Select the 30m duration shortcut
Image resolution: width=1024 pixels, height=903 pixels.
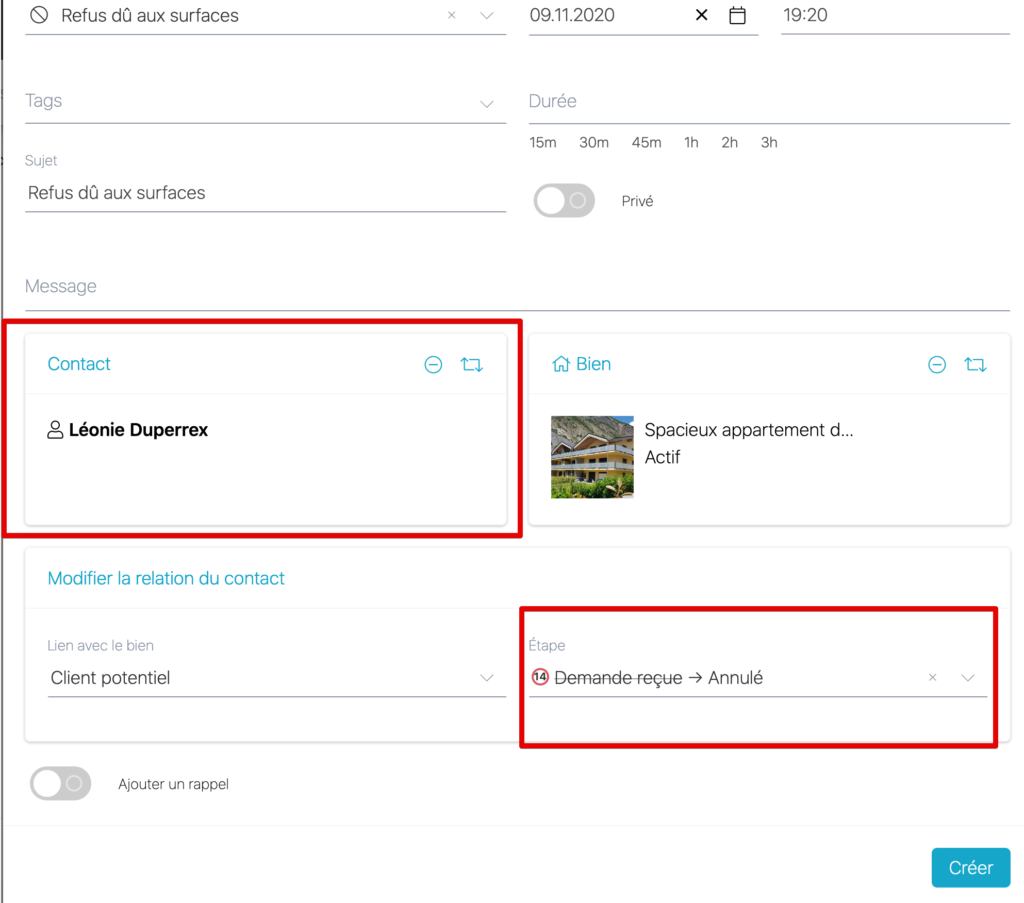click(594, 143)
